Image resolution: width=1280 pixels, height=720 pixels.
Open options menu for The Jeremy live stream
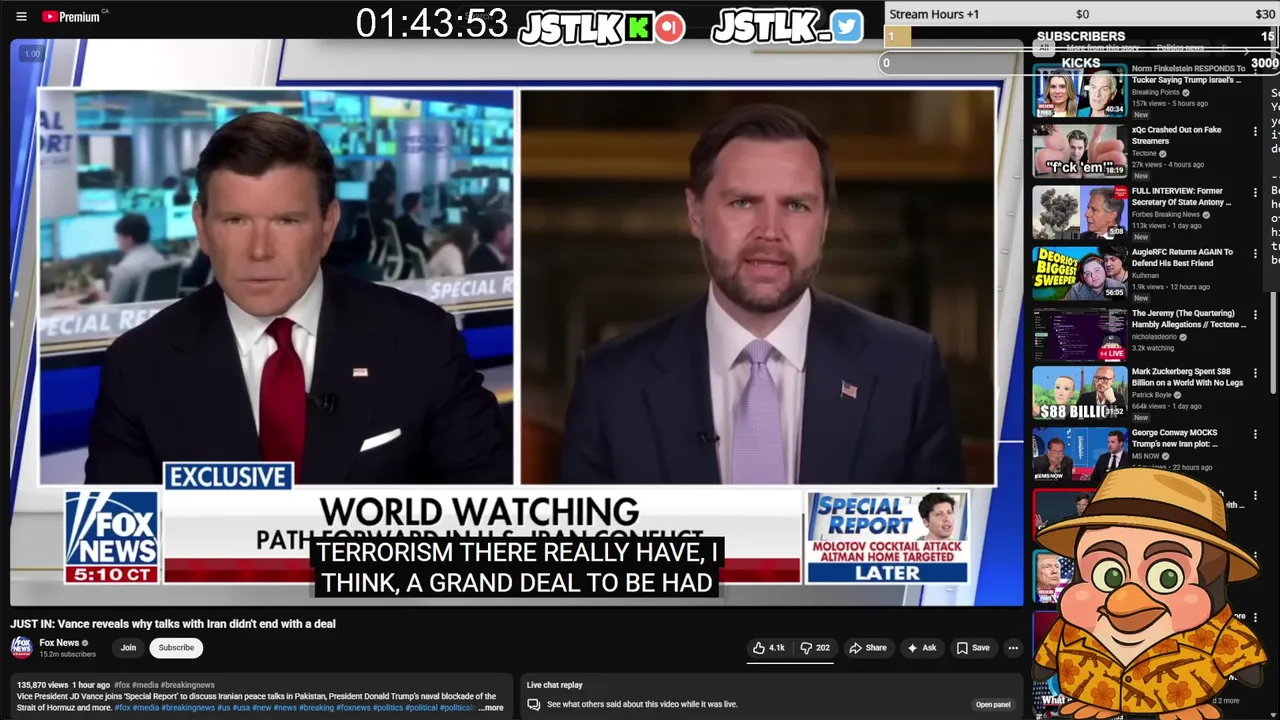click(1255, 314)
